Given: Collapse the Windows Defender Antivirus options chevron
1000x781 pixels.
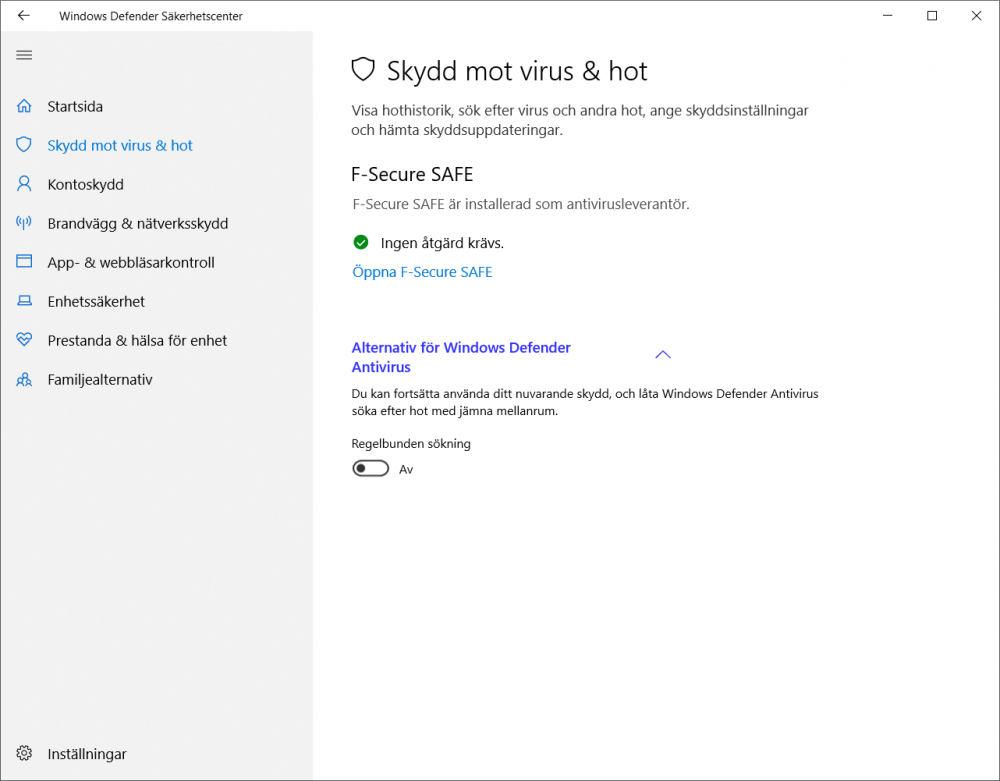Looking at the screenshot, I should [x=662, y=355].
